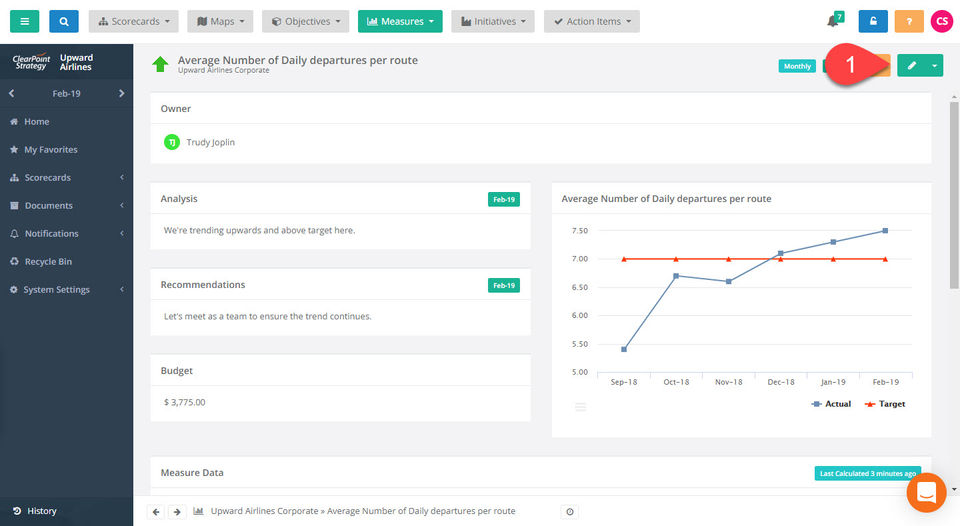960x526 pixels.
Task: Click the chart icon before the breadcrumb
Action: click(198, 511)
